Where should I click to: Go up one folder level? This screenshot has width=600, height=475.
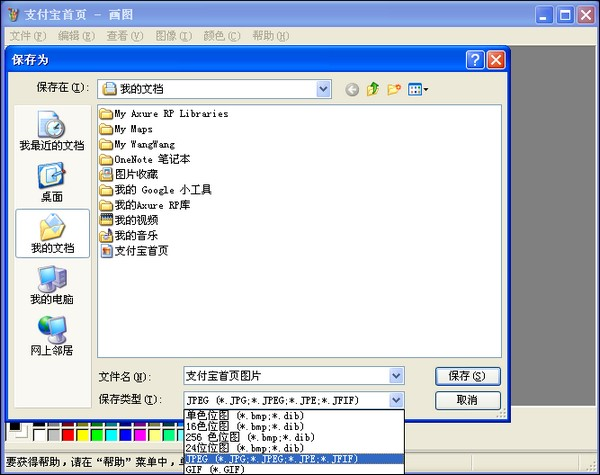pos(373,90)
